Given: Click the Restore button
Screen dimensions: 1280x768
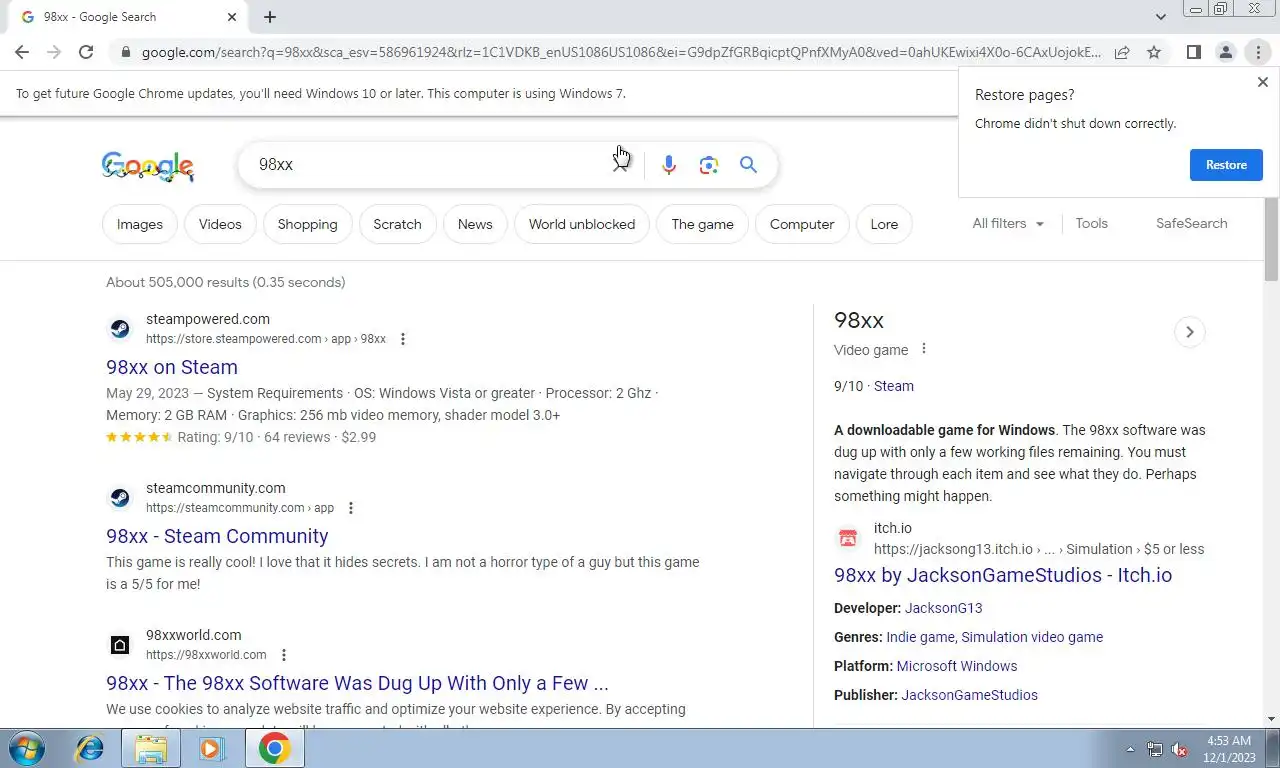Looking at the screenshot, I should (x=1226, y=165).
